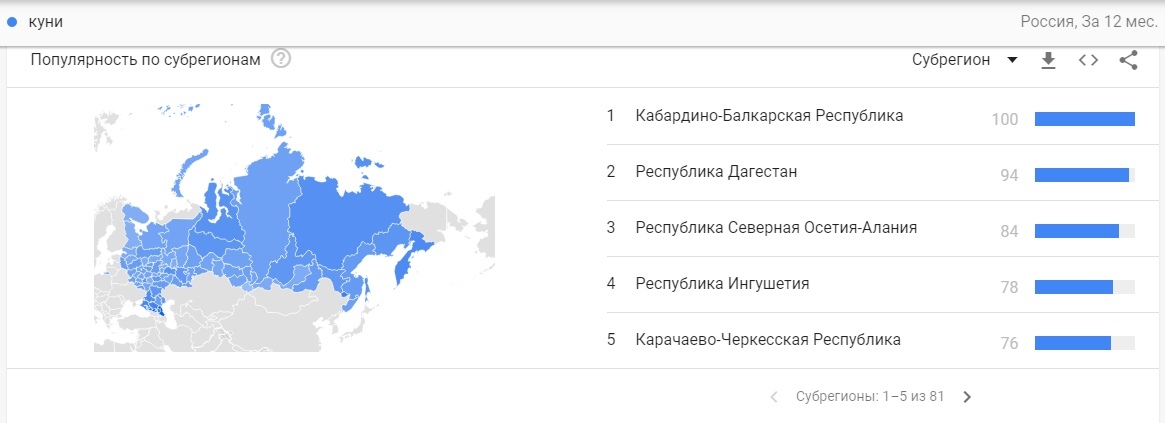
Task: Select Республика Дагестан in the list
Action: click(x=716, y=172)
